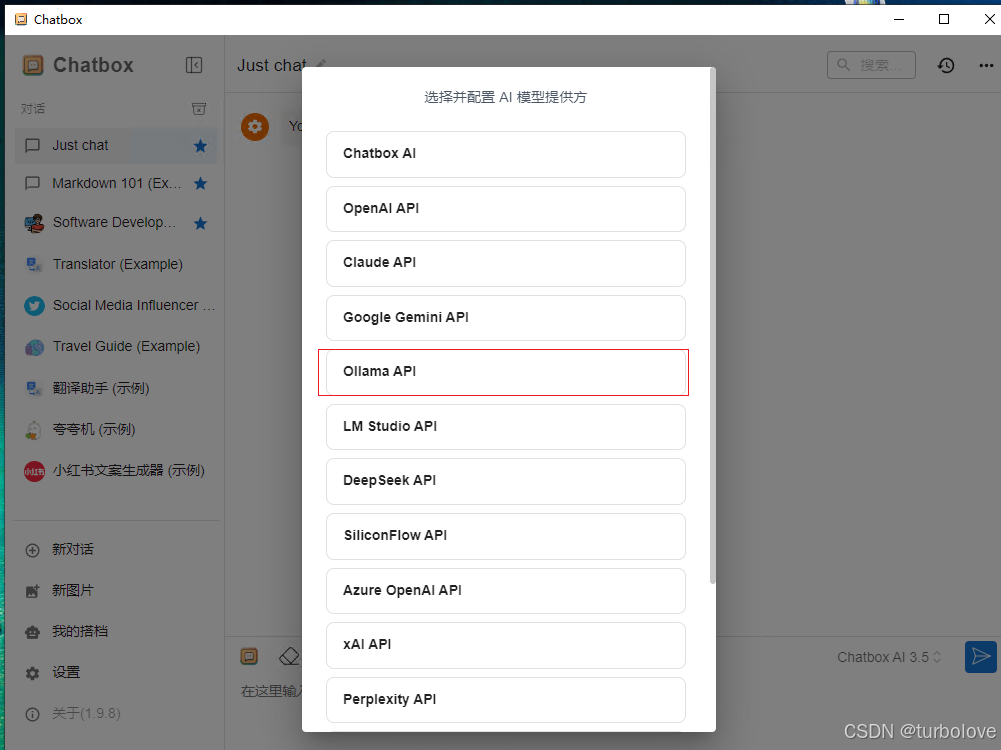
Task: Toggle star on Software Developer conversation
Action: click(200, 223)
